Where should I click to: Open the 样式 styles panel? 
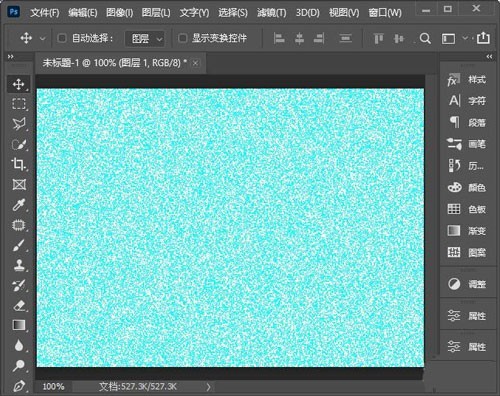(467, 80)
